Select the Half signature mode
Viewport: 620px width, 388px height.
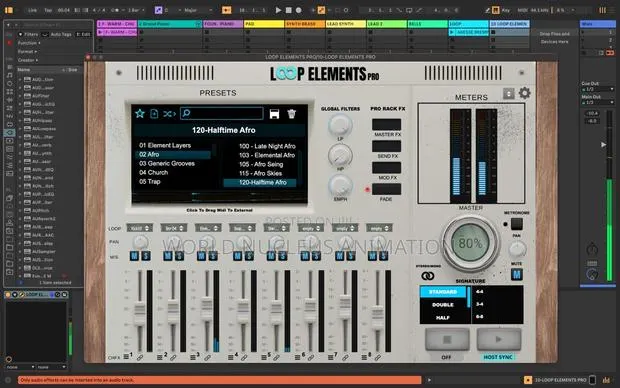coord(443,318)
